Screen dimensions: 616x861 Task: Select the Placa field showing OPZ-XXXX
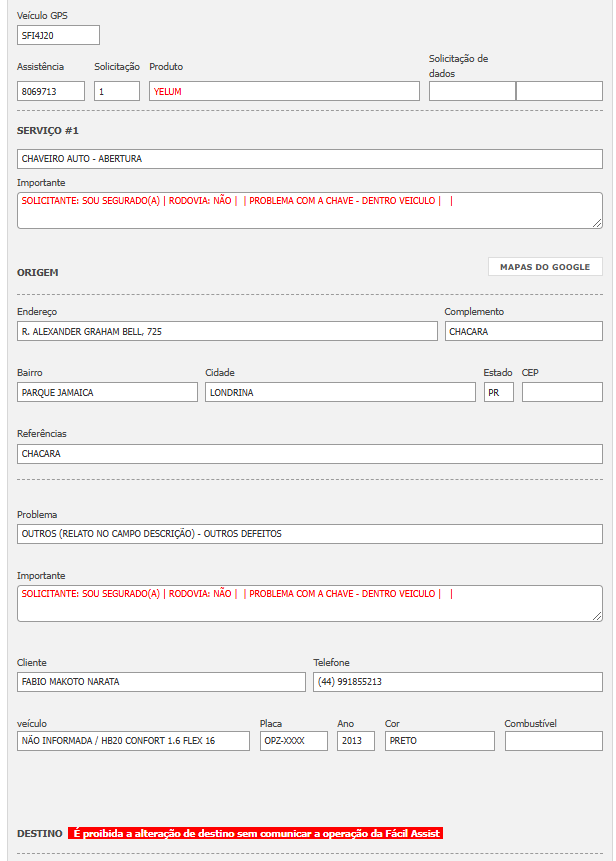click(x=294, y=741)
